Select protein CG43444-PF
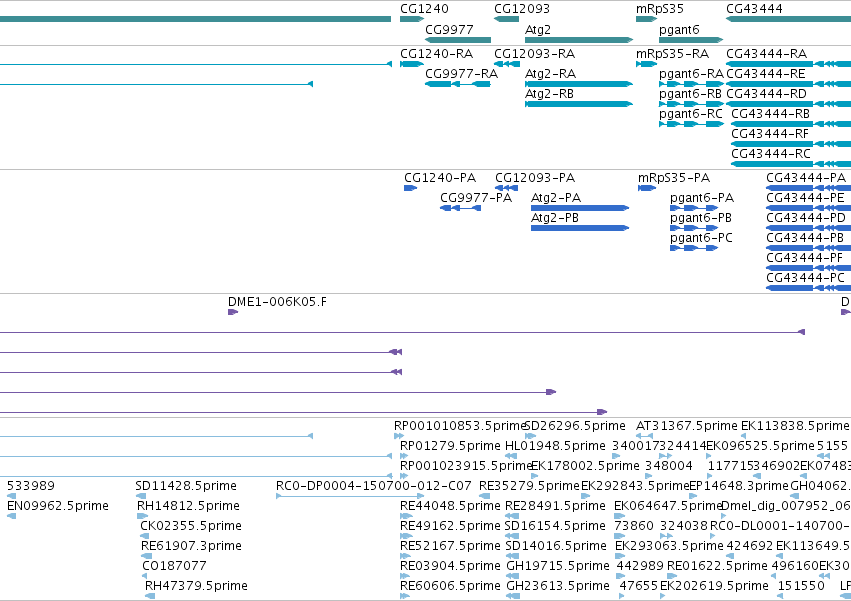Image resolution: width=851 pixels, height=601 pixels. pyautogui.click(x=809, y=268)
